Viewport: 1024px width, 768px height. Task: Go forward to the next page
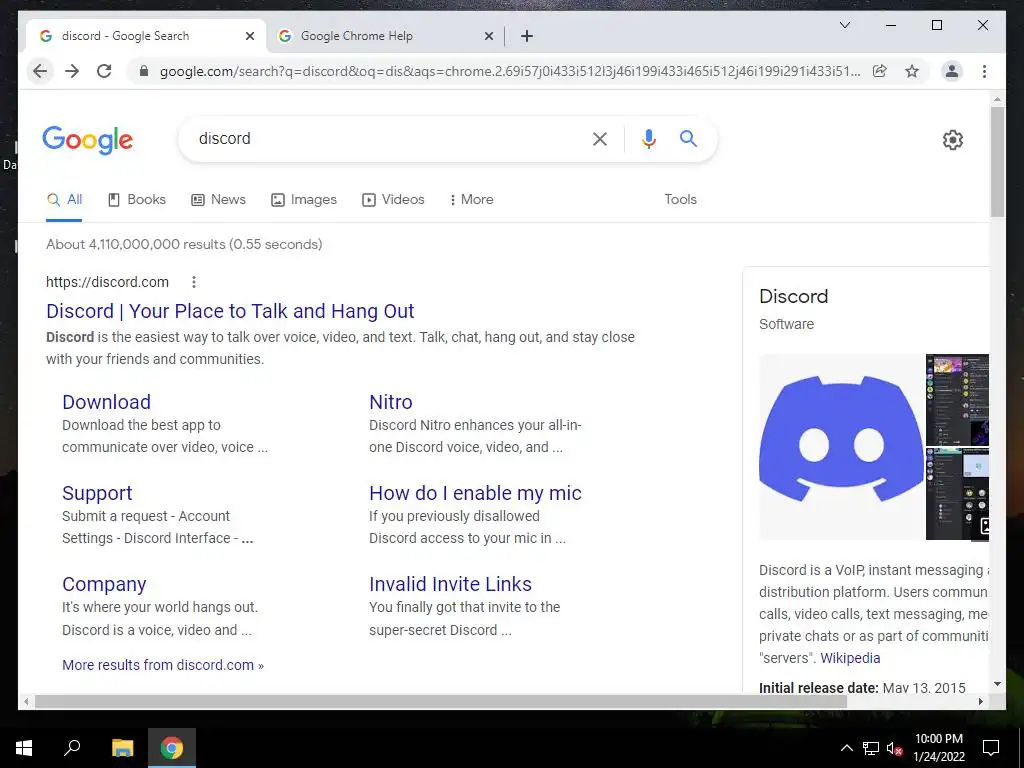tap(72, 71)
